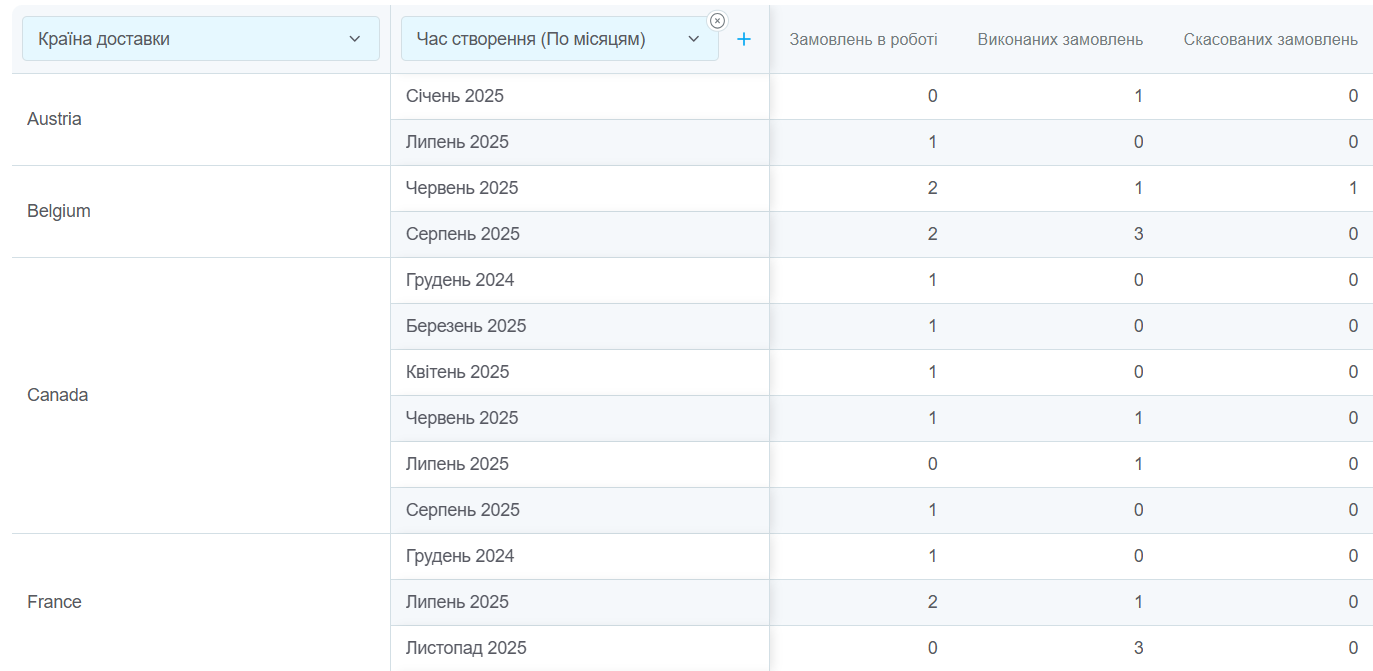Click 'Липень 2025' row under Austria

(457, 142)
